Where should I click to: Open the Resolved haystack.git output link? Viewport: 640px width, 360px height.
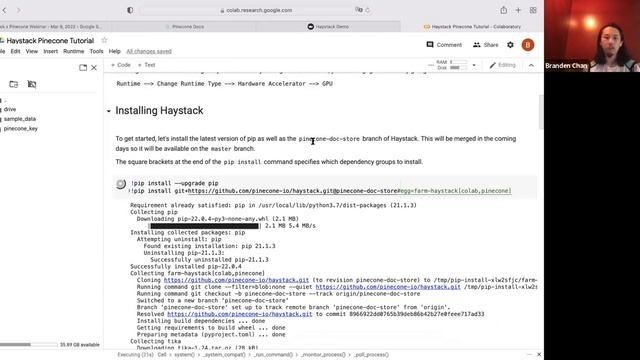pyautogui.click(x=240, y=314)
